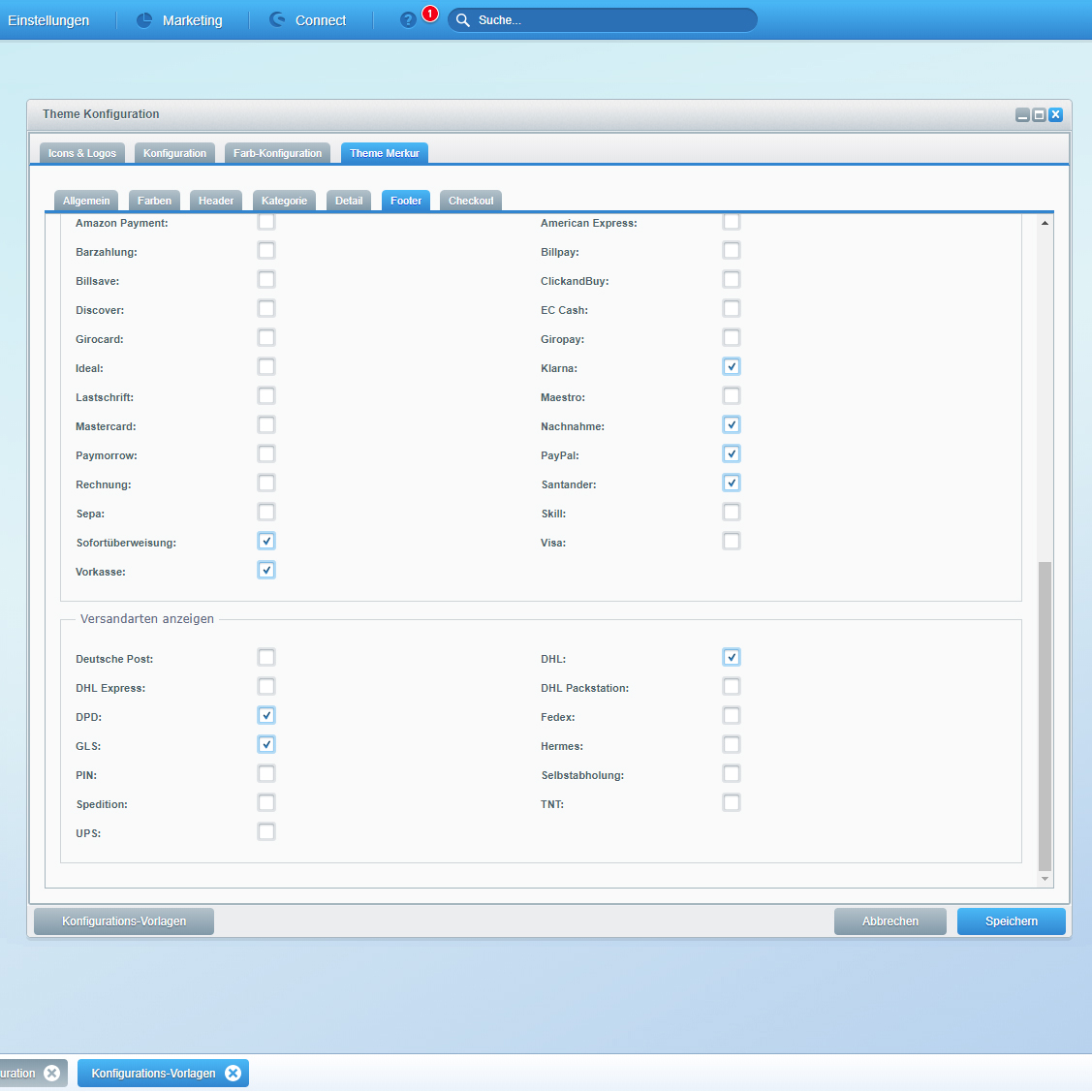Enable the Mastercard payment checkbox
Screen dimensions: 1092x1092
266,425
